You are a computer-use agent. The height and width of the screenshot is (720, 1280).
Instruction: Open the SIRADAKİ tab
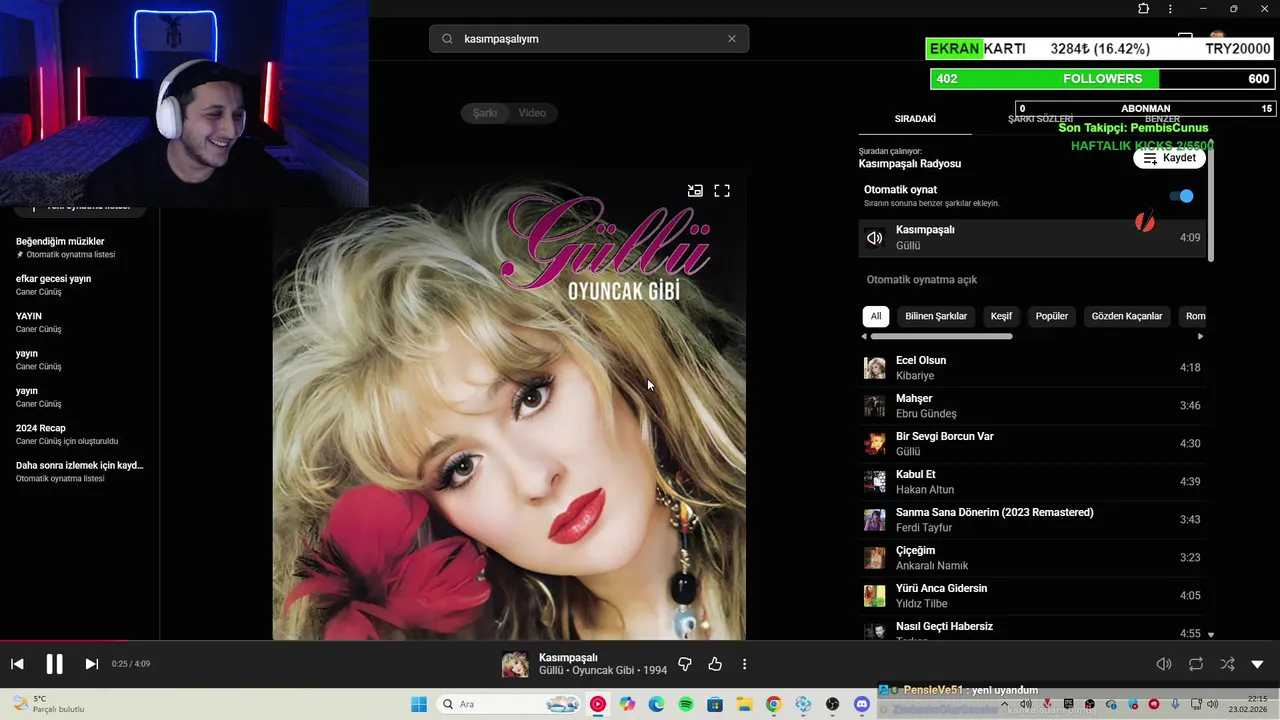(915, 119)
